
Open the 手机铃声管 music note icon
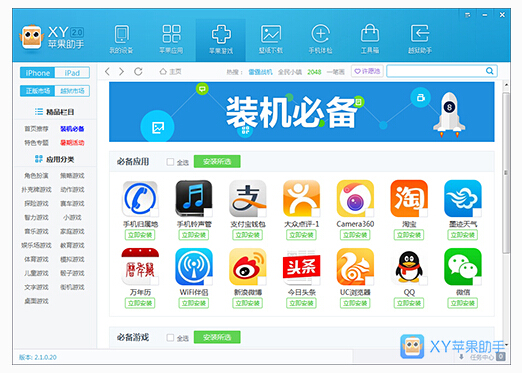tap(194, 199)
